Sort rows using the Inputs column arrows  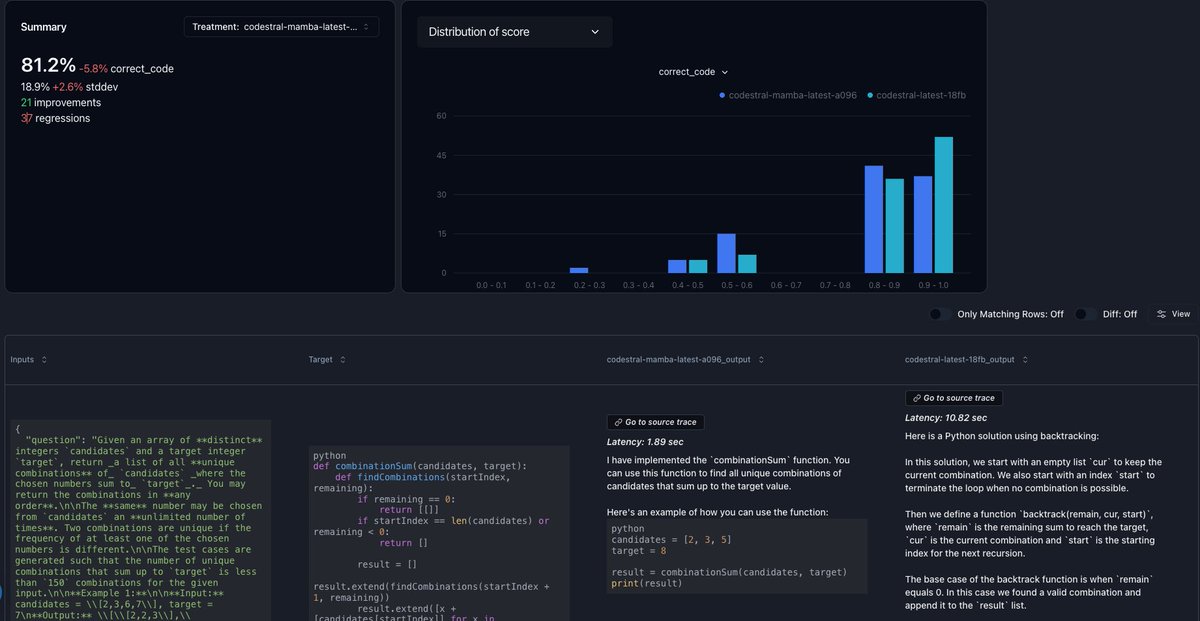(47, 359)
